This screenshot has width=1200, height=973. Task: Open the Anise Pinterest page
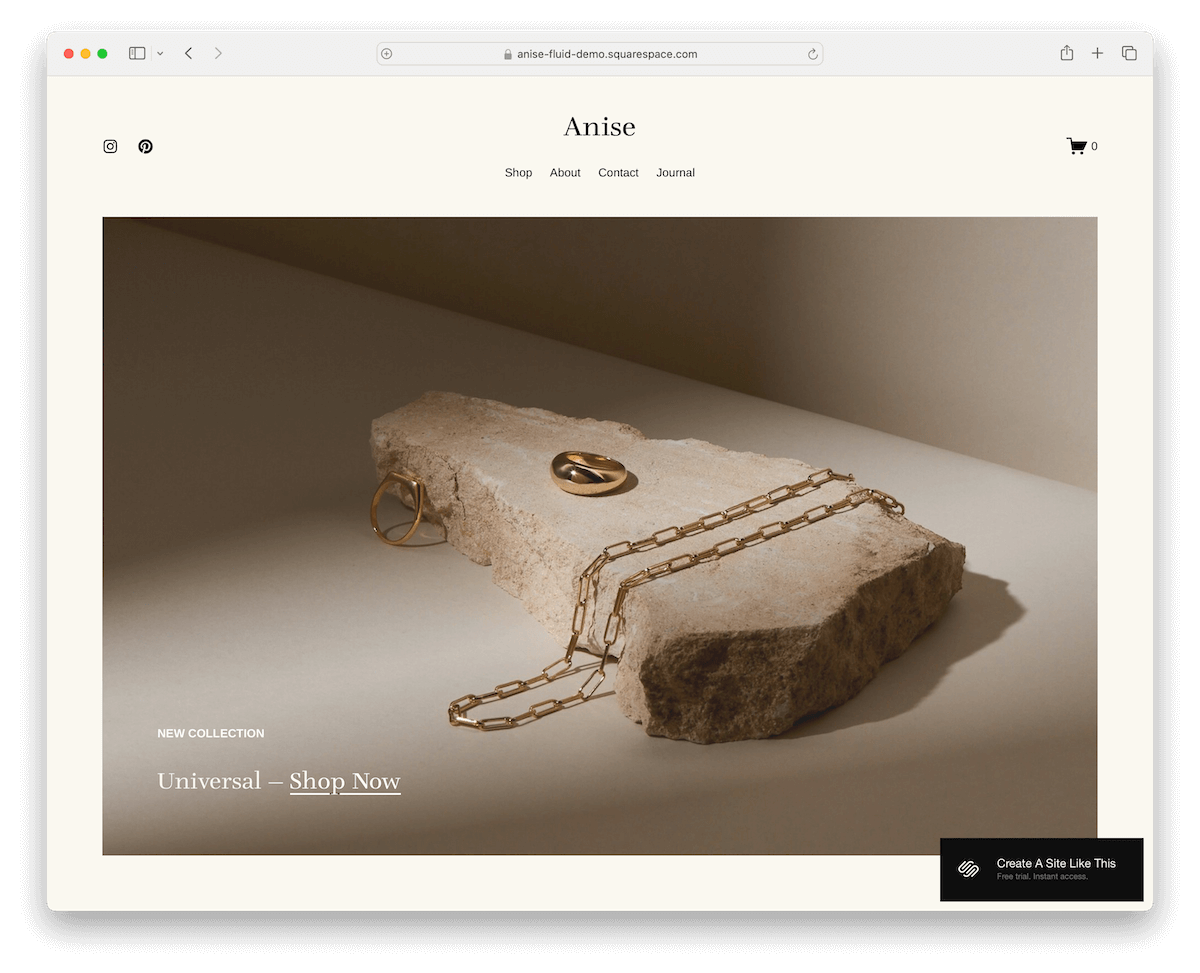[x=145, y=146]
